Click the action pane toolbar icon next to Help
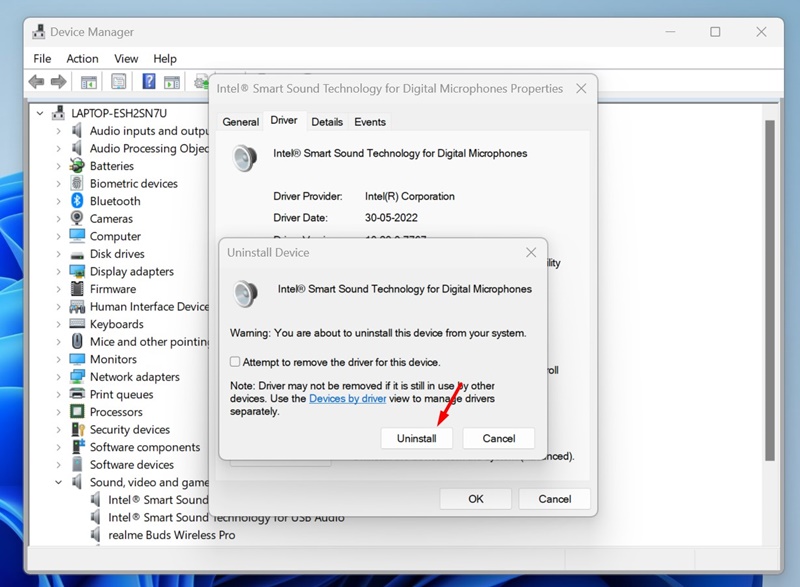 pyautogui.click(x=172, y=82)
